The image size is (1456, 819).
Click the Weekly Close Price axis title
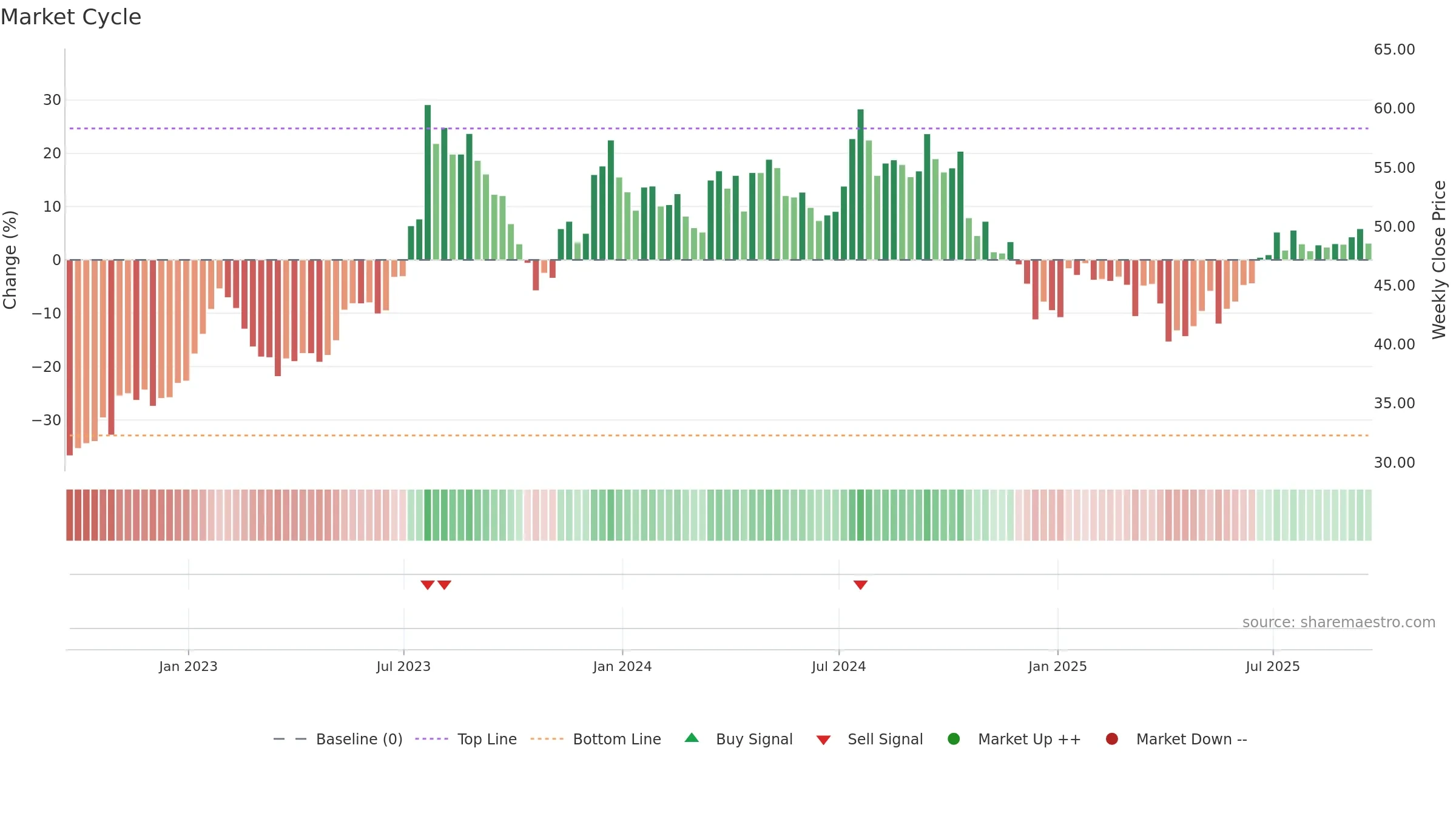pyautogui.click(x=1439, y=260)
